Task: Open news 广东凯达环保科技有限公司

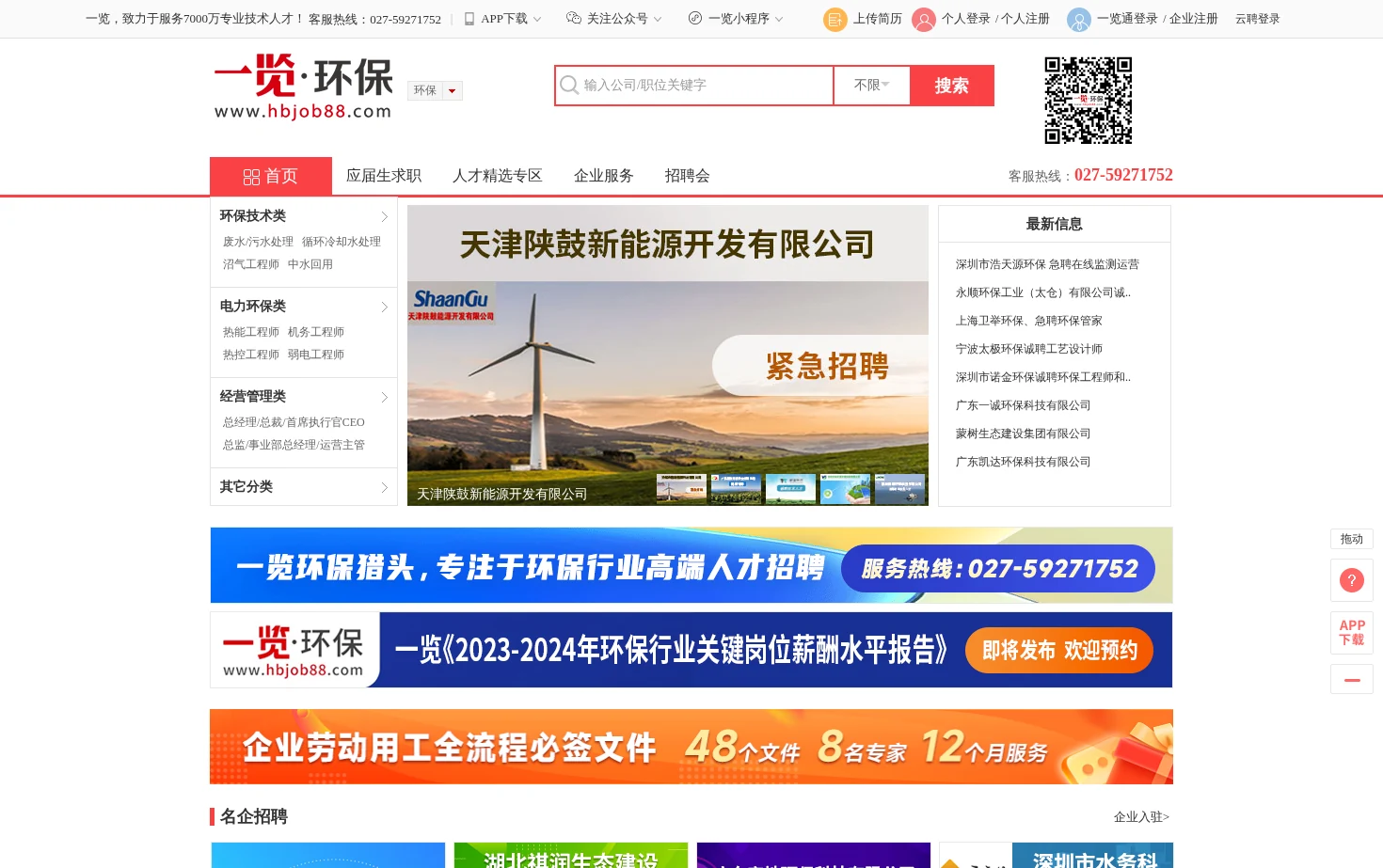Action: [x=1023, y=462]
